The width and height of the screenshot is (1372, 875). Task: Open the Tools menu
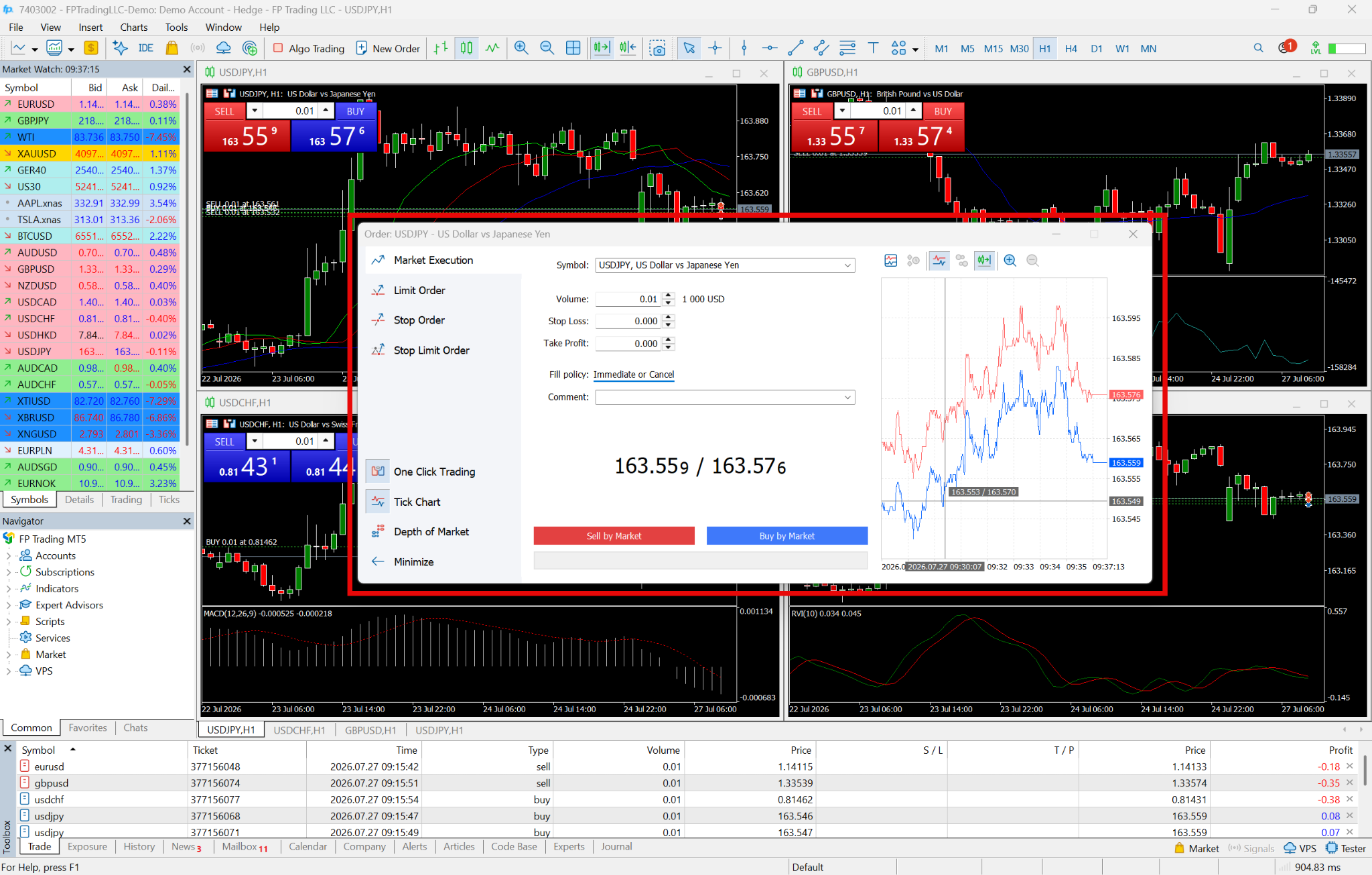[176, 27]
